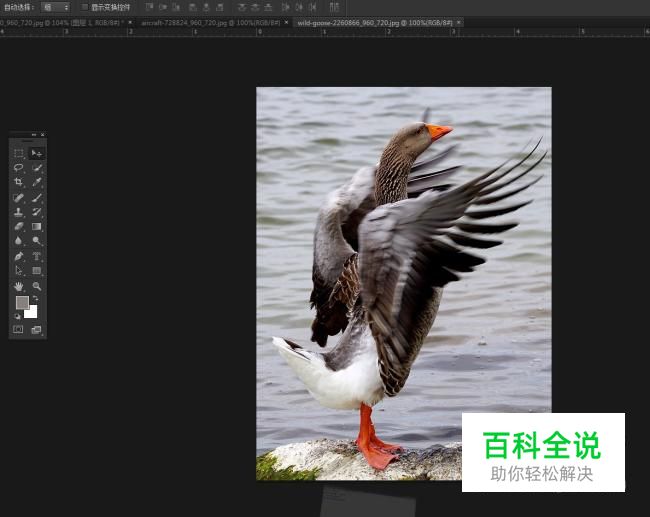
Task: Choose the Gradient tool
Action: click(x=37, y=227)
